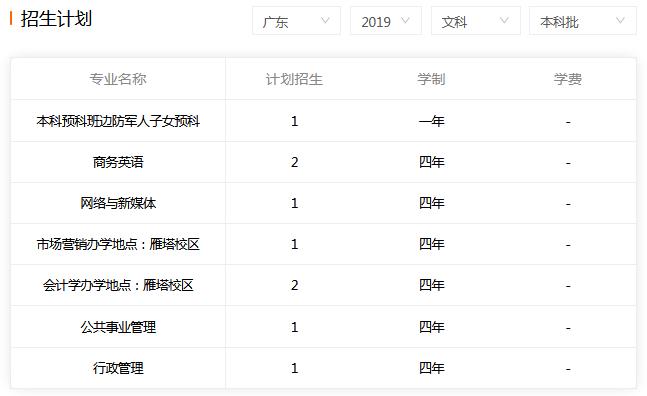Image resolution: width=647 pixels, height=396 pixels.
Task: Open the 文科 subject dropdown
Action: click(x=475, y=21)
